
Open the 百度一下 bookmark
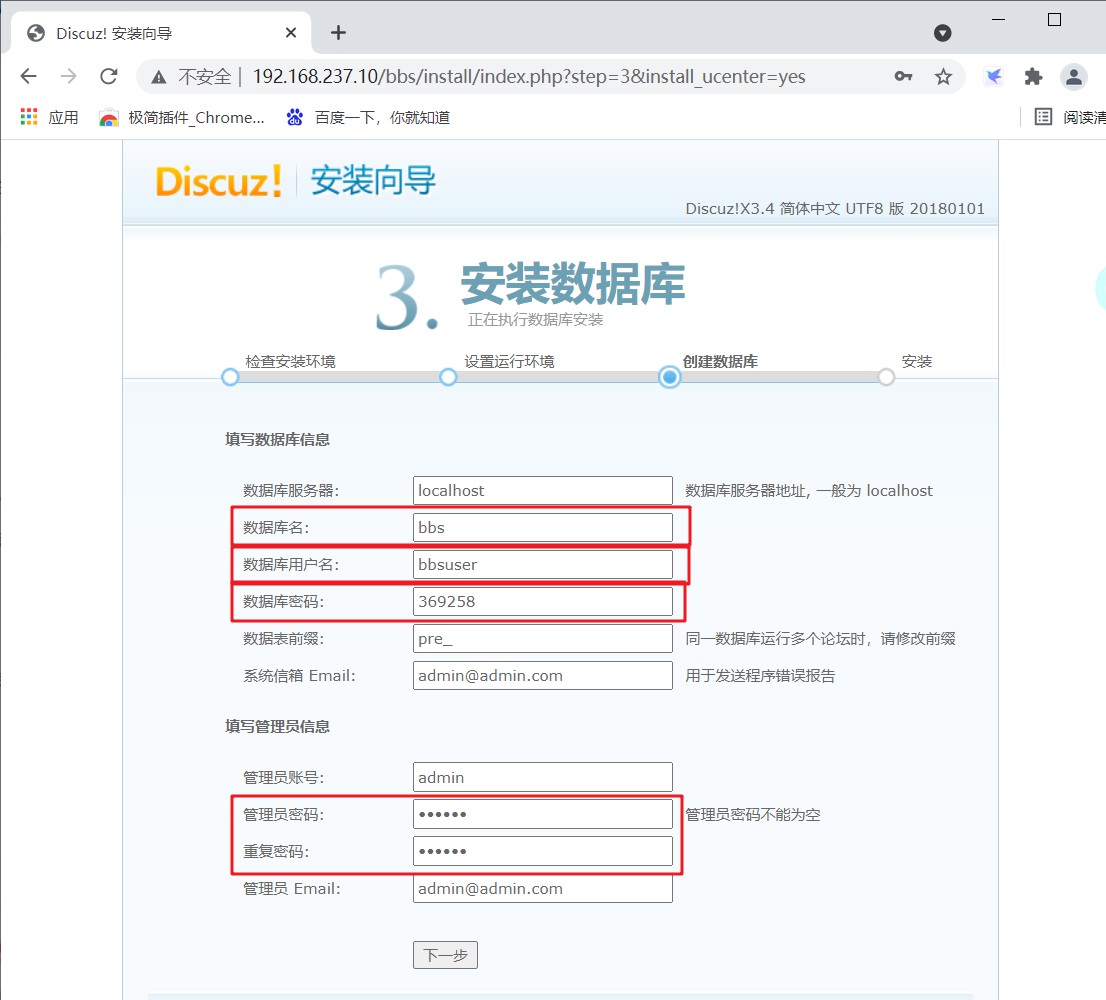pyautogui.click(x=368, y=117)
